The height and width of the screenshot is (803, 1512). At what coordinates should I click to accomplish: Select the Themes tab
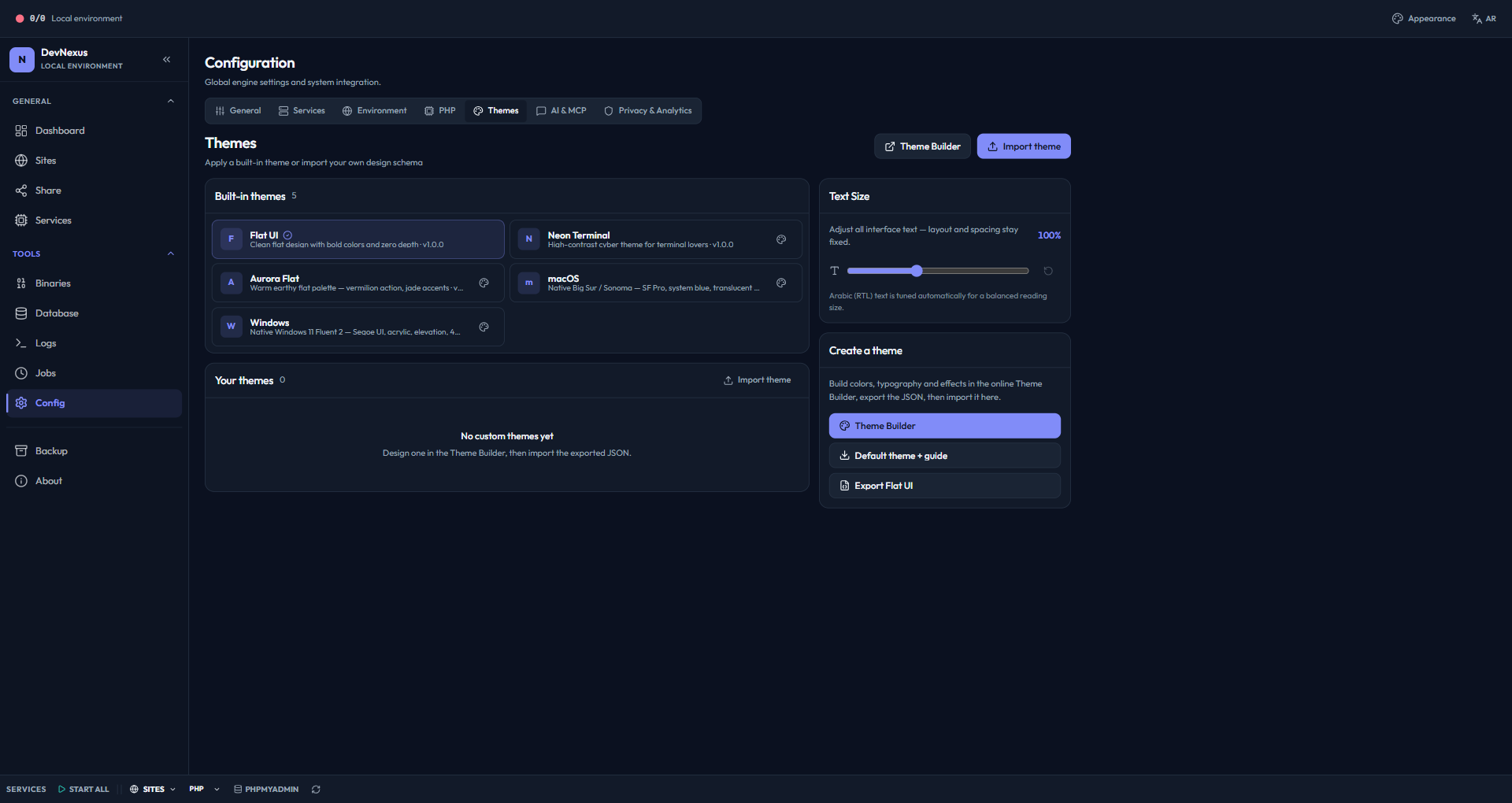tap(496, 111)
